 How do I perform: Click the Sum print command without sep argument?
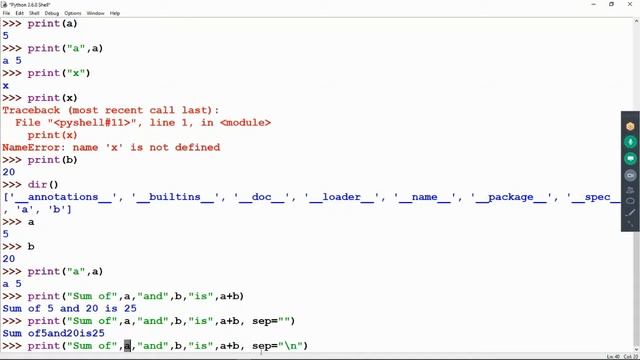(x=123, y=296)
